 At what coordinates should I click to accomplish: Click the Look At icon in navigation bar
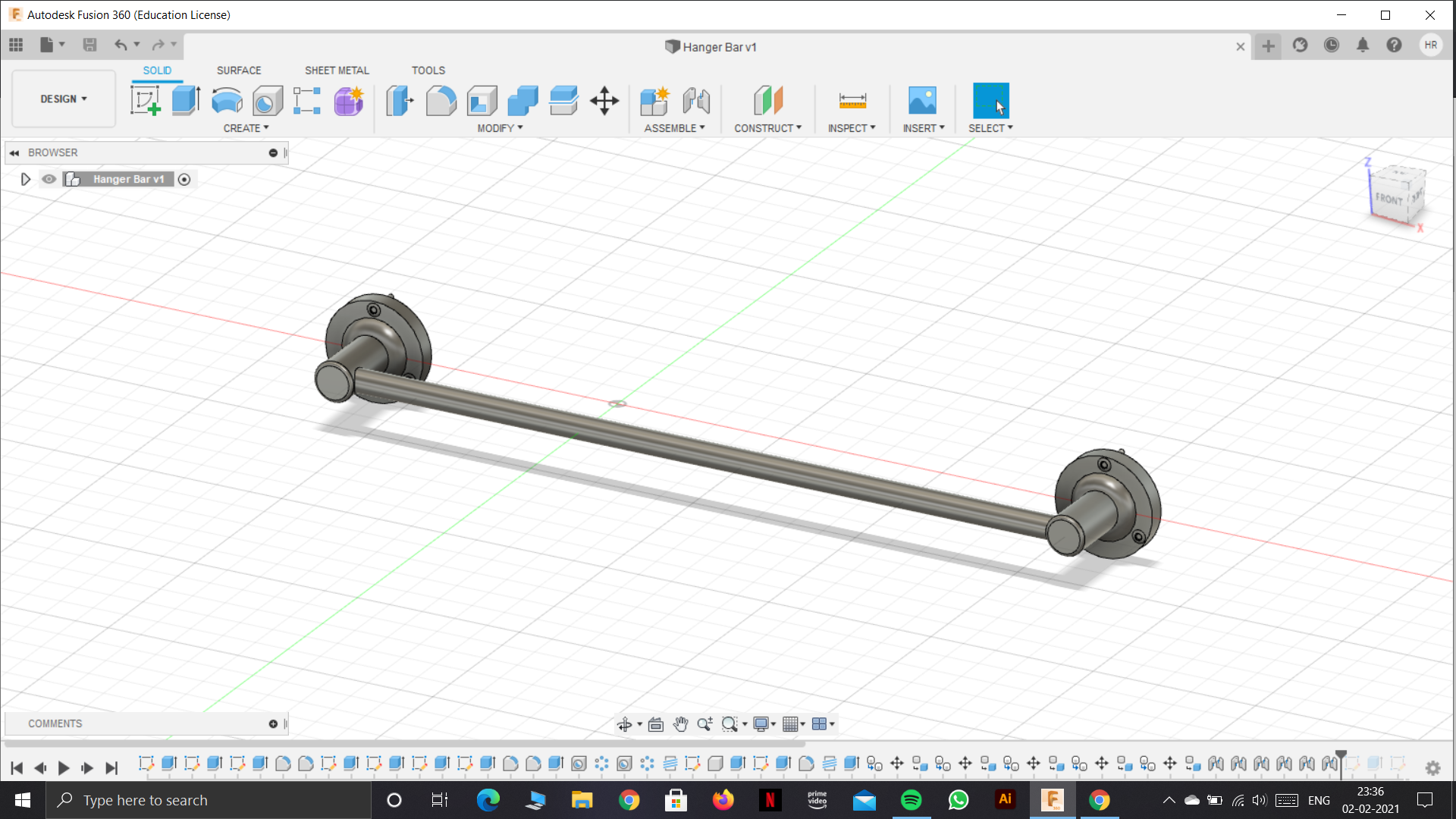point(656,724)
